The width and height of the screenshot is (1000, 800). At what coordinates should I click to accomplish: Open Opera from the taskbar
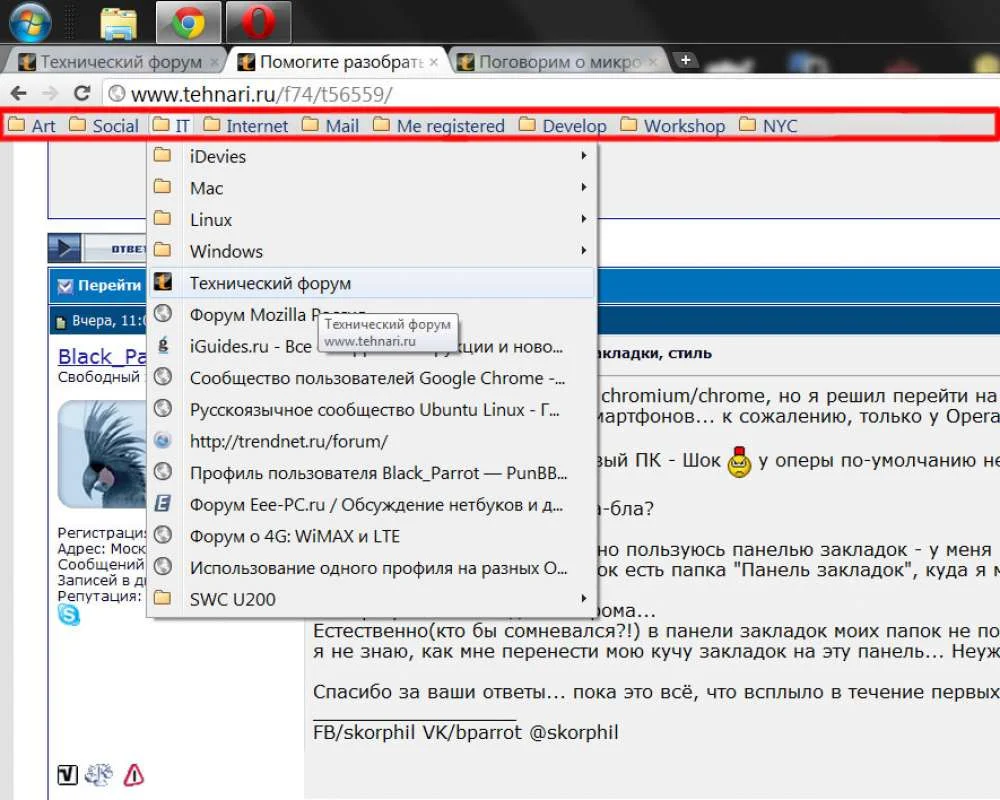tap(258, 23)
